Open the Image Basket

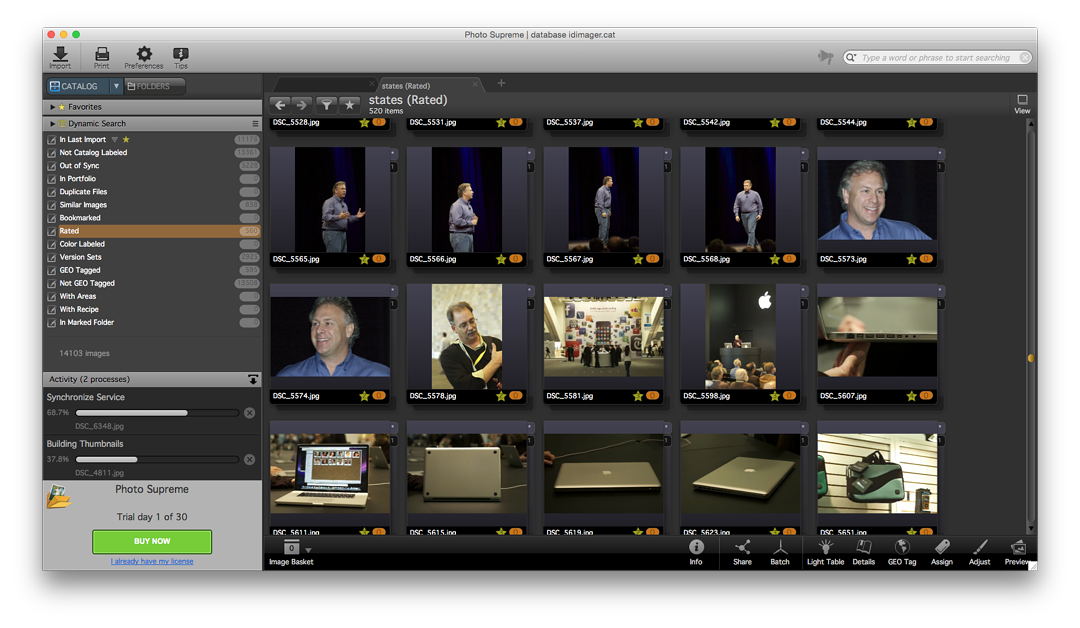pyautogui.click(x=291, y=552)
